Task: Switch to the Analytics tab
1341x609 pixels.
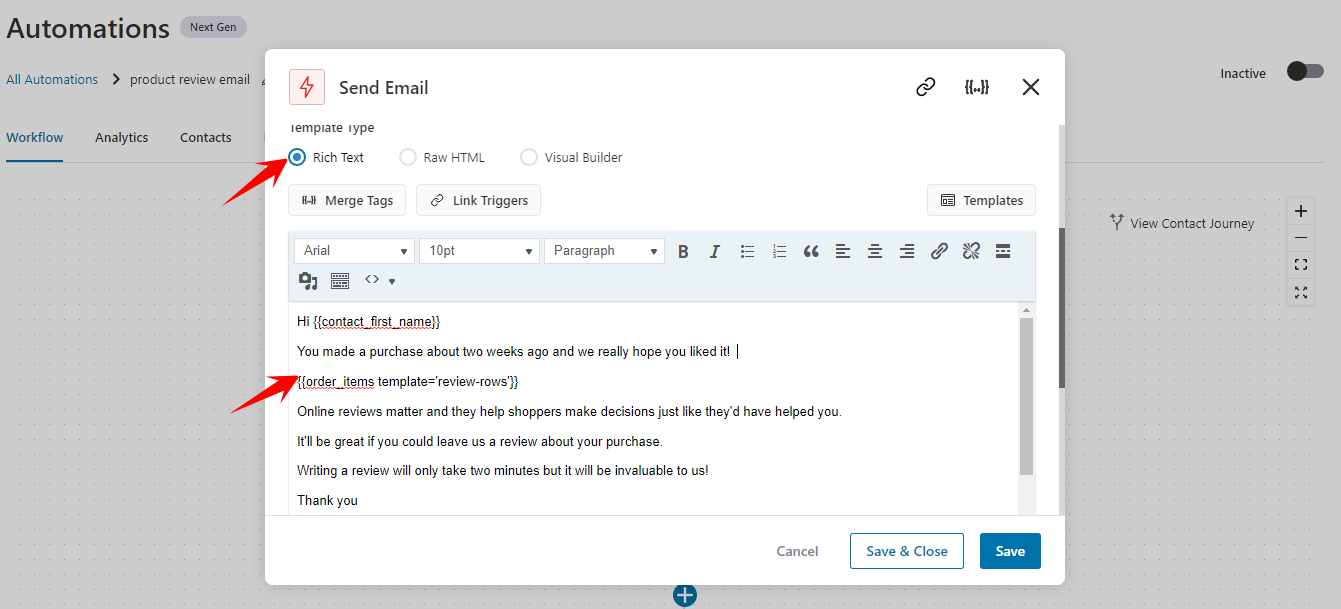Action: 121,137
